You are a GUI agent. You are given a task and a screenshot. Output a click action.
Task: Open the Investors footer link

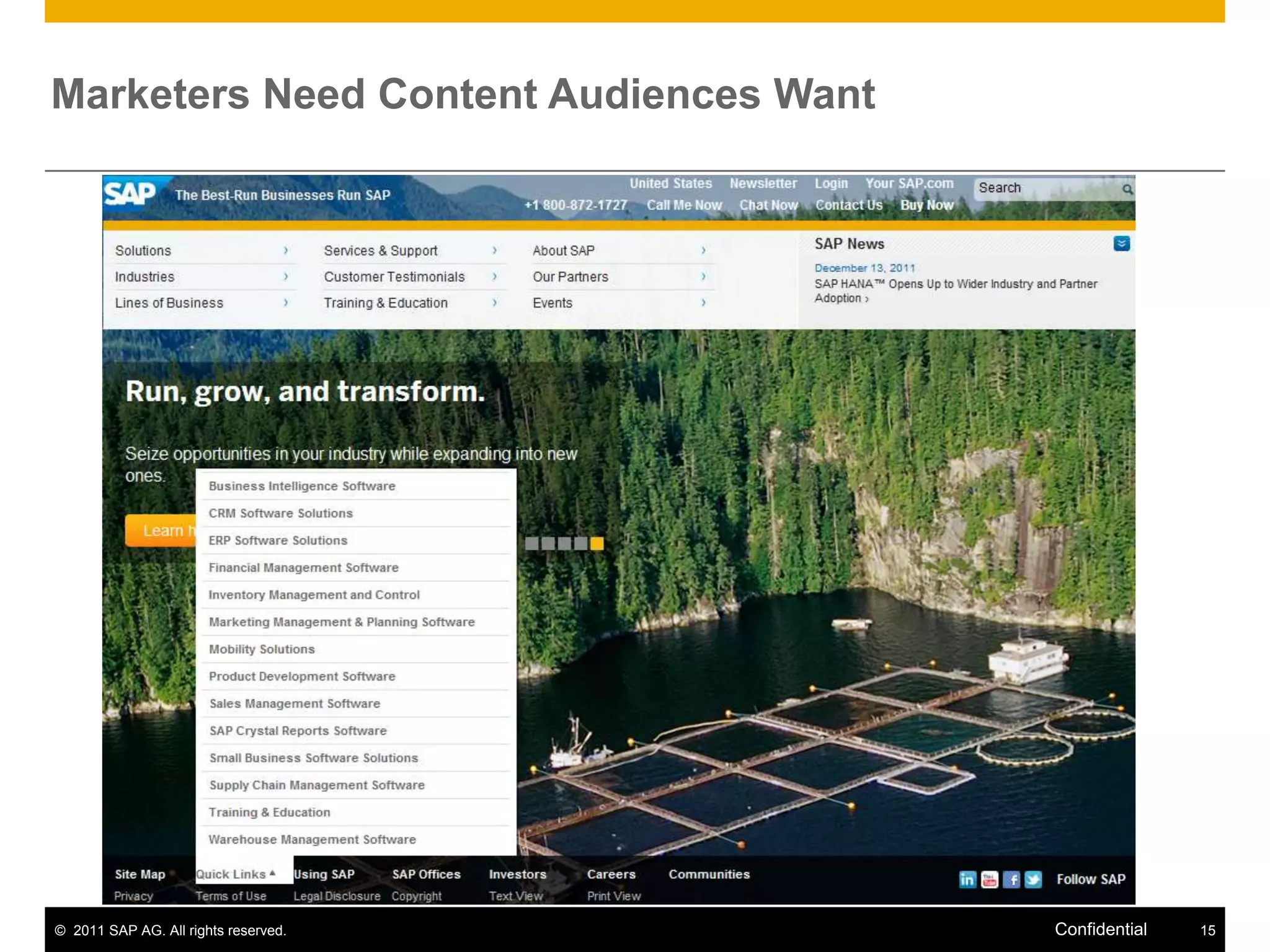(x=518, y=875)
